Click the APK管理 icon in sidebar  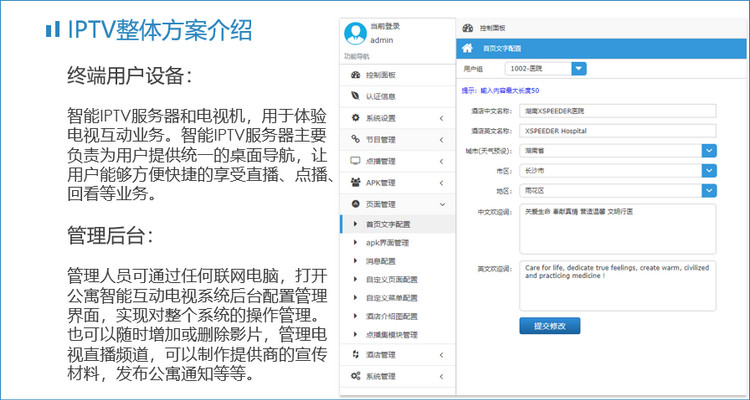(x=355, y=182)
